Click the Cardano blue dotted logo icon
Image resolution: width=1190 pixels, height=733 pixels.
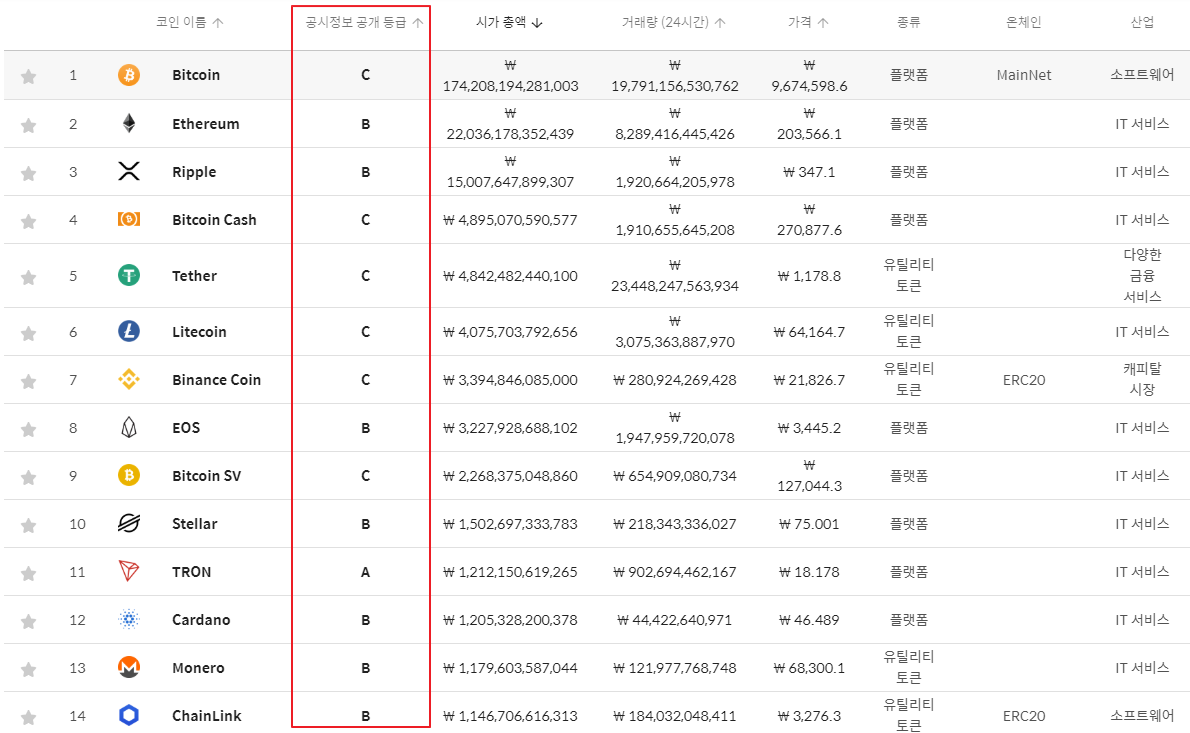pos(129,619)
